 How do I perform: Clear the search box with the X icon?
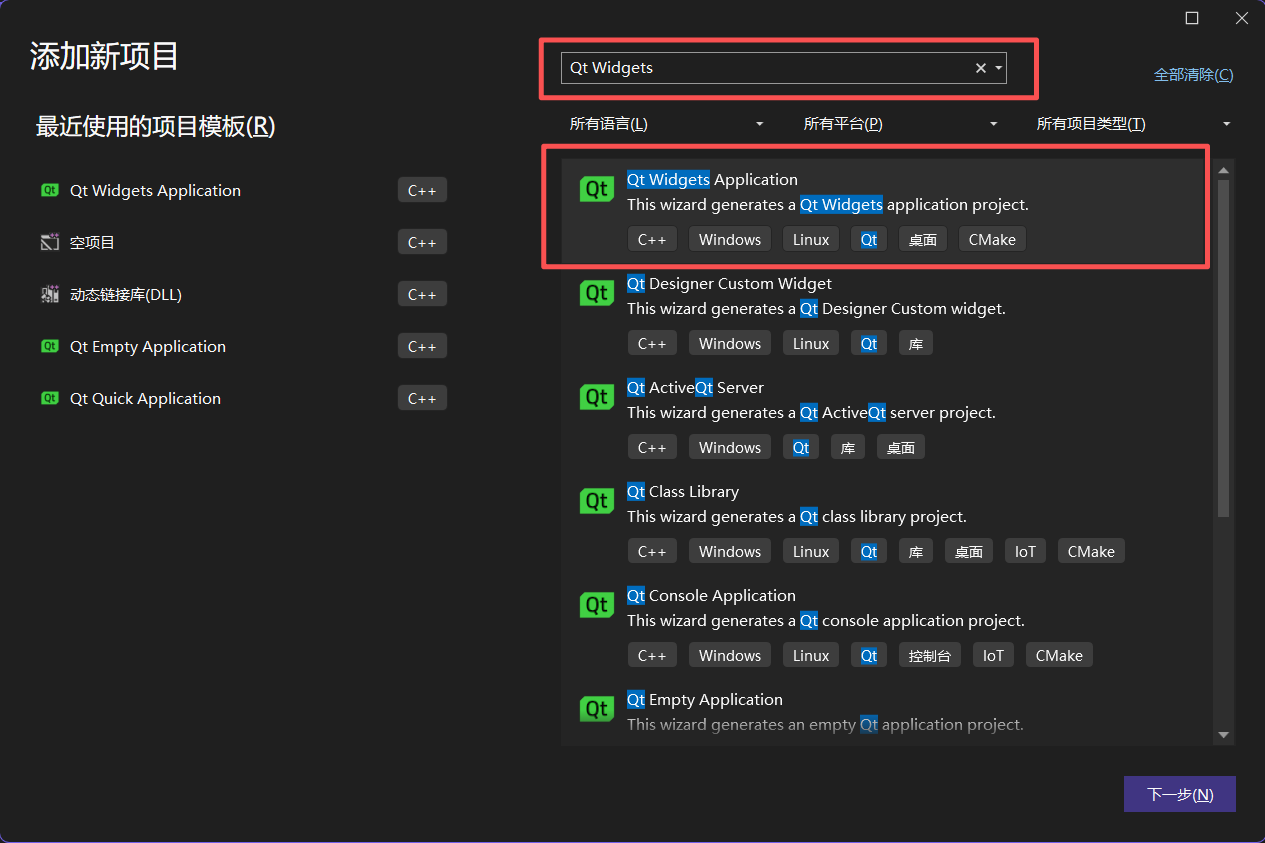pyautogui.click(x=981, y=68)
